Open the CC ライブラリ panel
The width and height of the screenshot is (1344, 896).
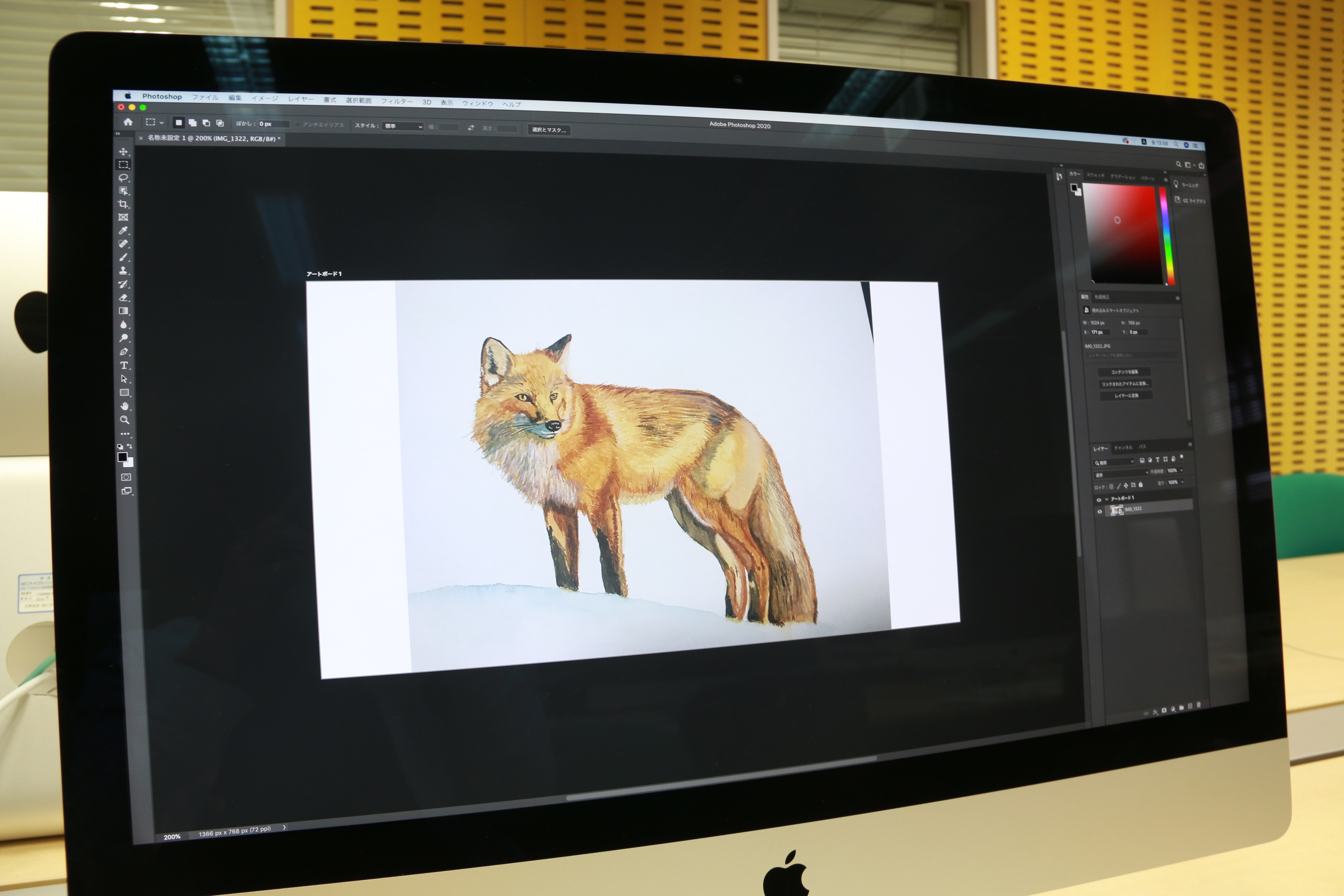1191,201
